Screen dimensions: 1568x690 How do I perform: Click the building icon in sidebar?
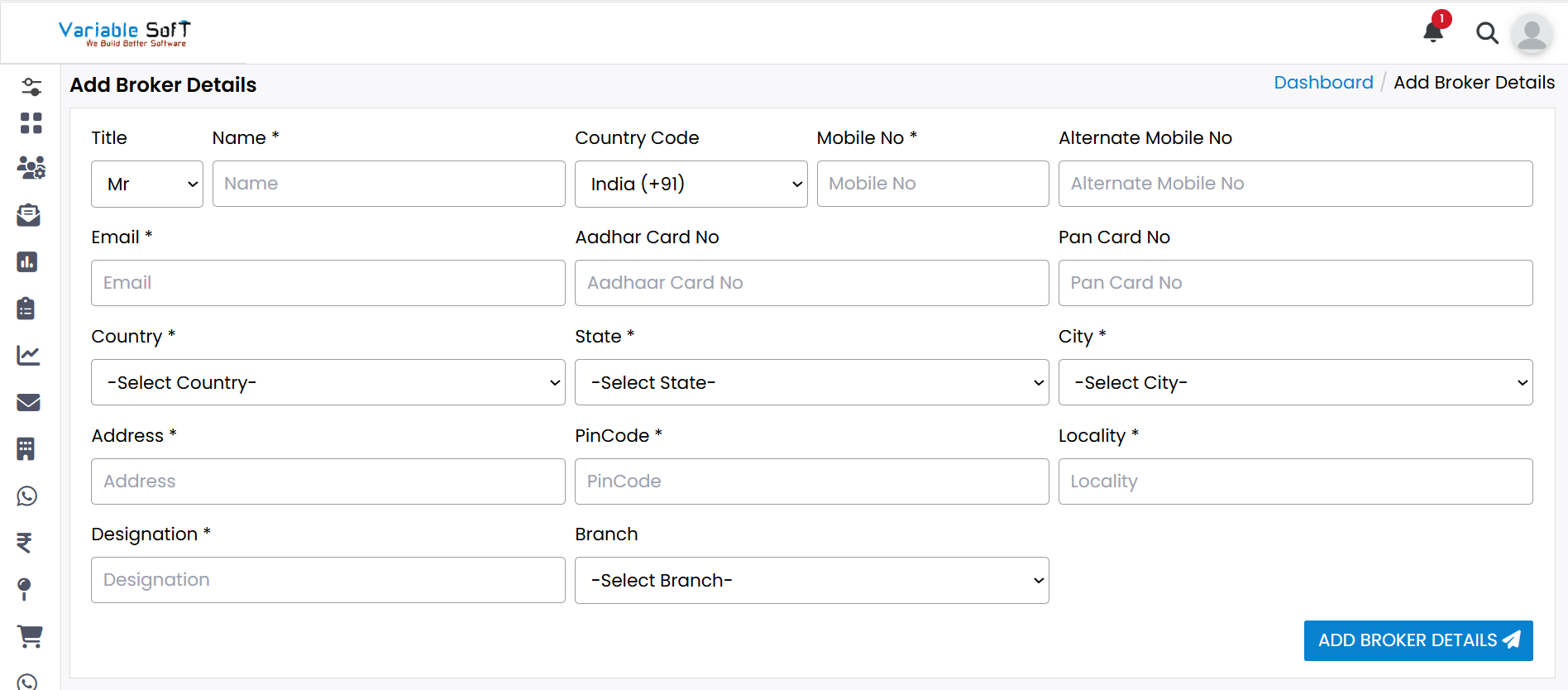[26, 449]
